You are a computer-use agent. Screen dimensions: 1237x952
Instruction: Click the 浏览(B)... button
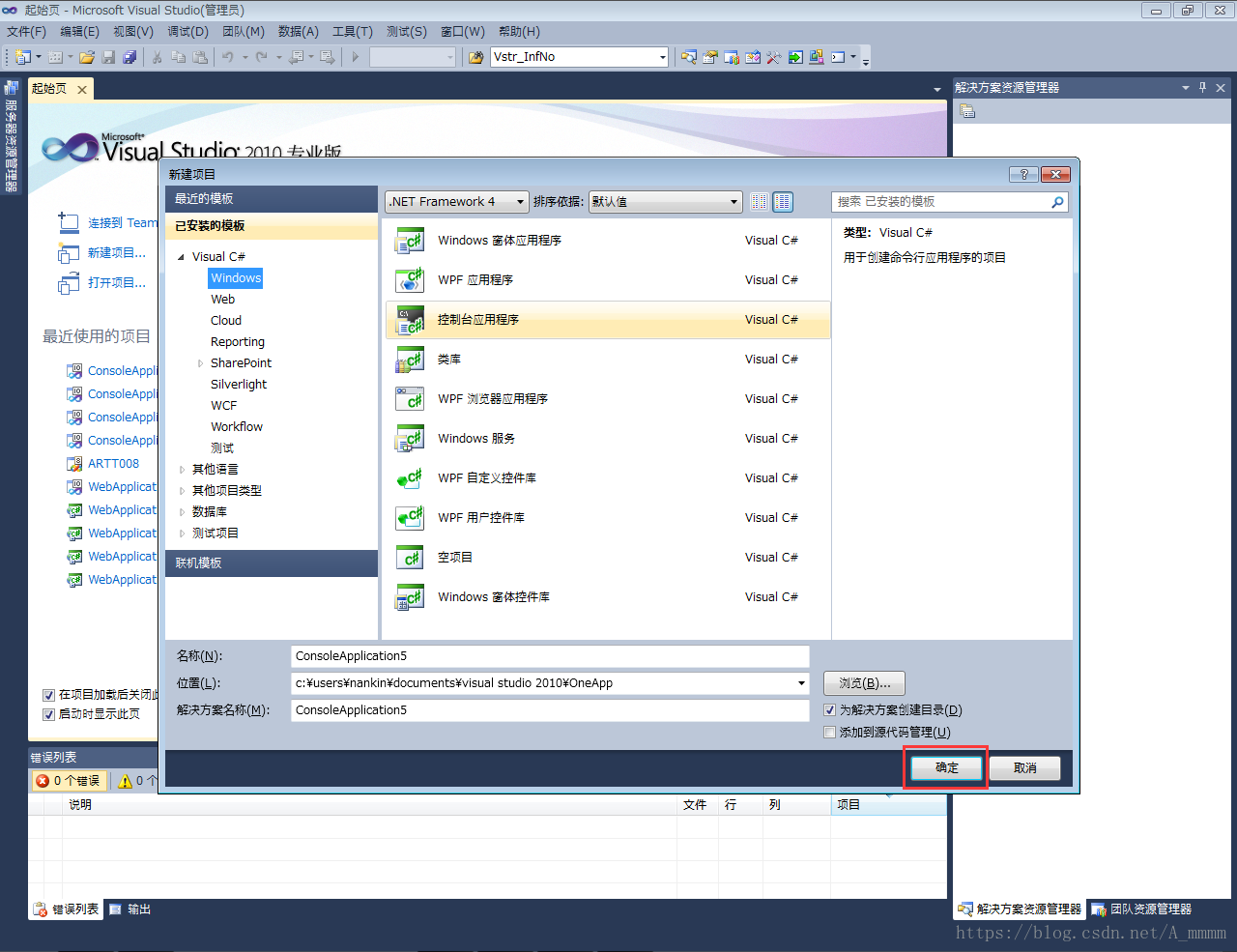tap(864, 683)
